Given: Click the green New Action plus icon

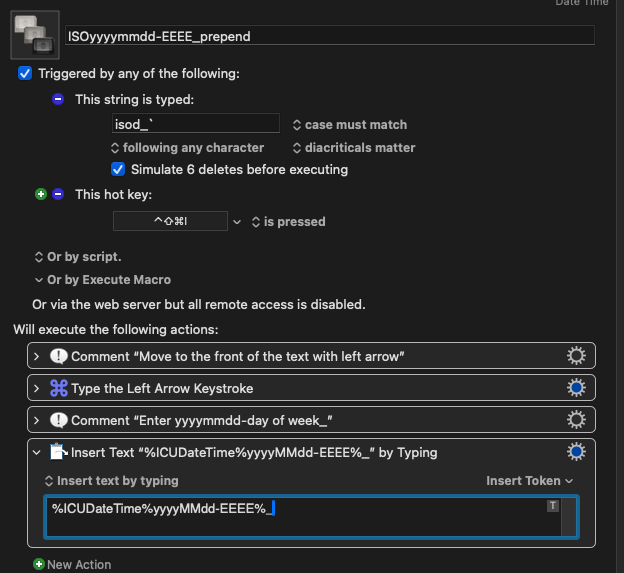Looking at the screenshot, I should point(39,565).
